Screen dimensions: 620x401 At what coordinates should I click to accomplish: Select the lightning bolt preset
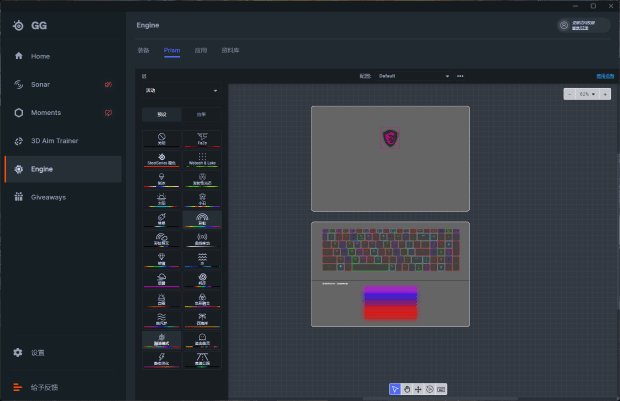click(162, 360)
